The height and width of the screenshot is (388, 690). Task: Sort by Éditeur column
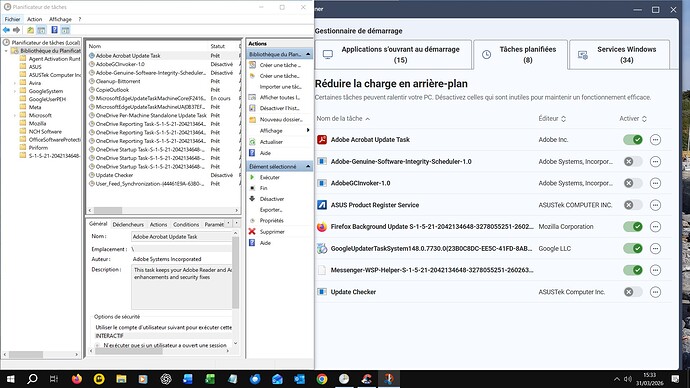point(552,118)
